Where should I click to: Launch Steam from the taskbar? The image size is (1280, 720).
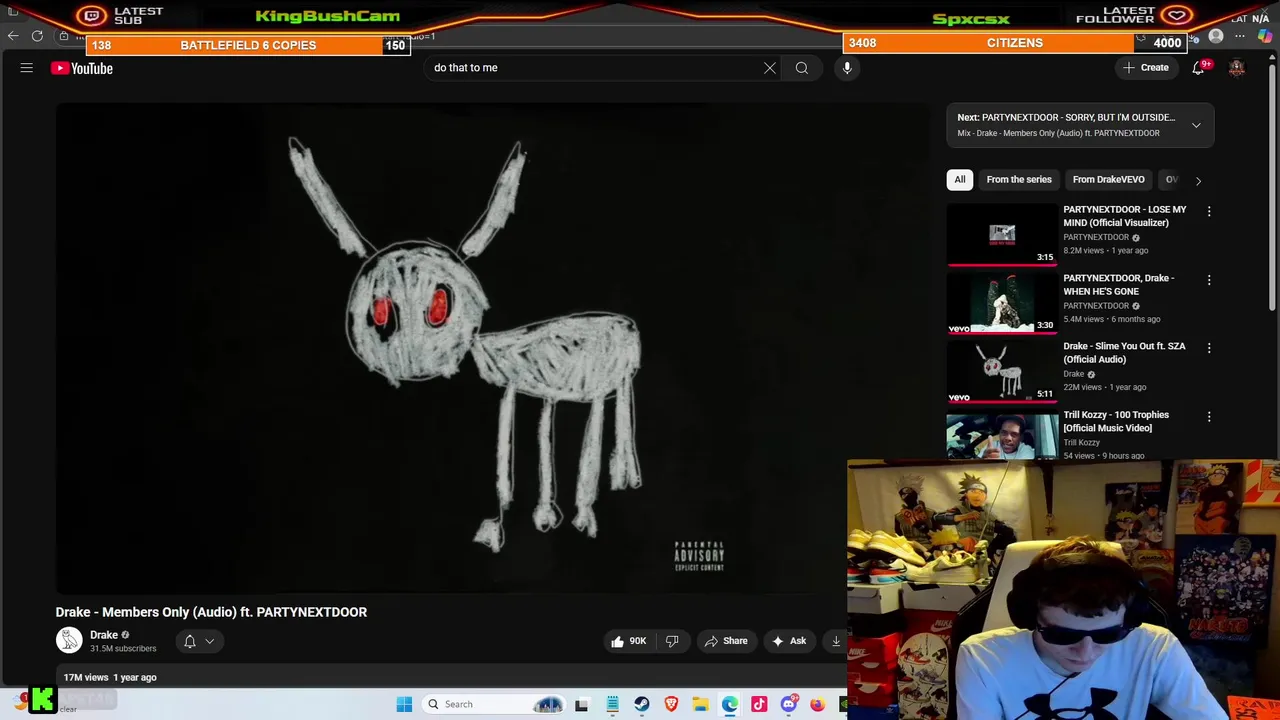[x=642, y=704]
